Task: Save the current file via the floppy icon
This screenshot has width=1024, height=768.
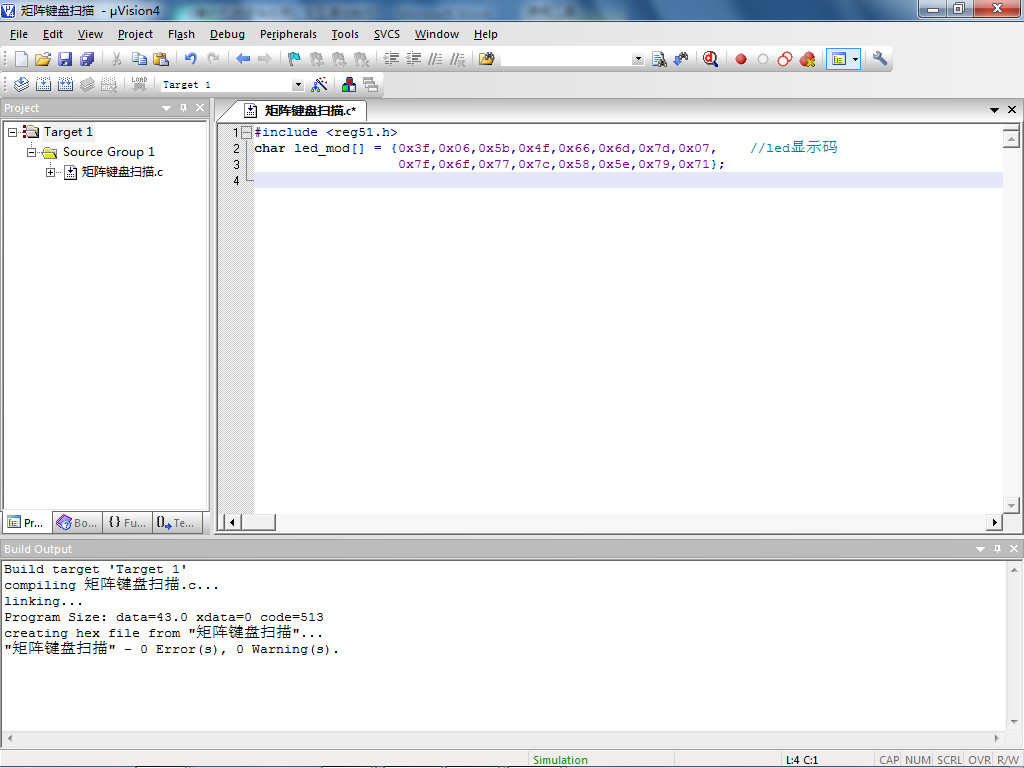Action: click(65, 59)
